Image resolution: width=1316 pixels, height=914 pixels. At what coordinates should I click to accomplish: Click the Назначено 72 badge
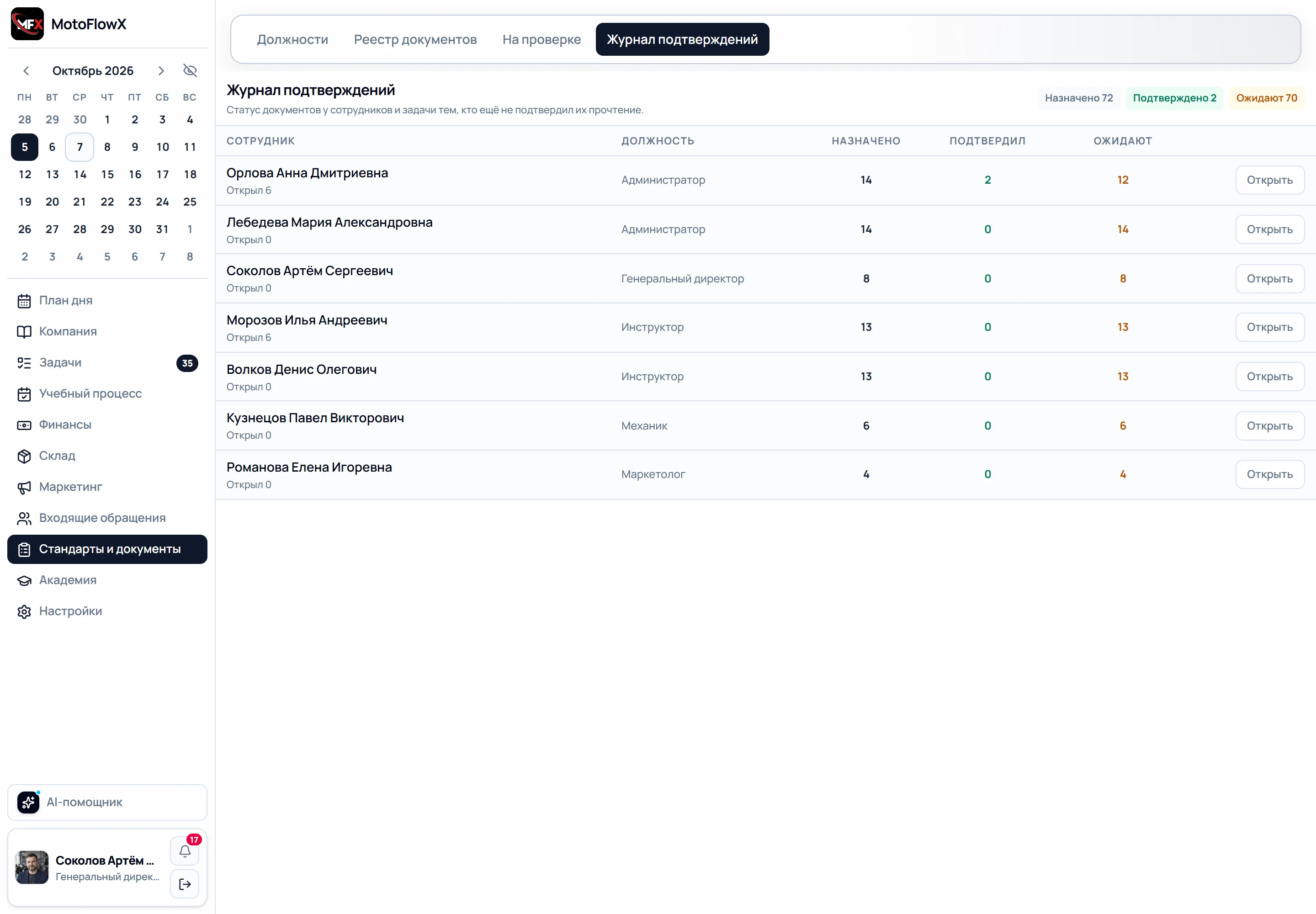[x=1079, y=98]
